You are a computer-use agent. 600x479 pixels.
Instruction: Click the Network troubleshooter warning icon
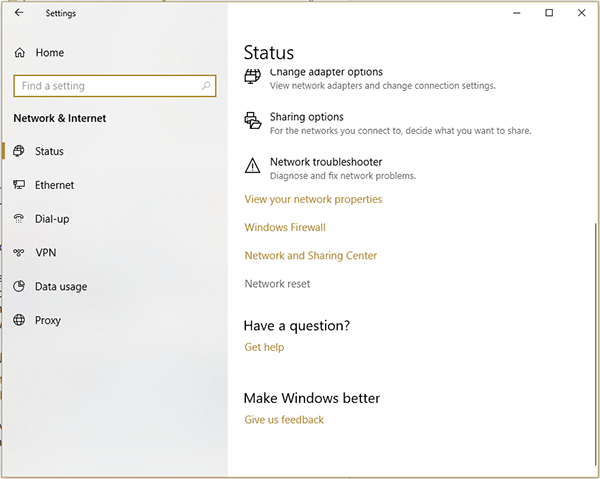click(253, 165)
